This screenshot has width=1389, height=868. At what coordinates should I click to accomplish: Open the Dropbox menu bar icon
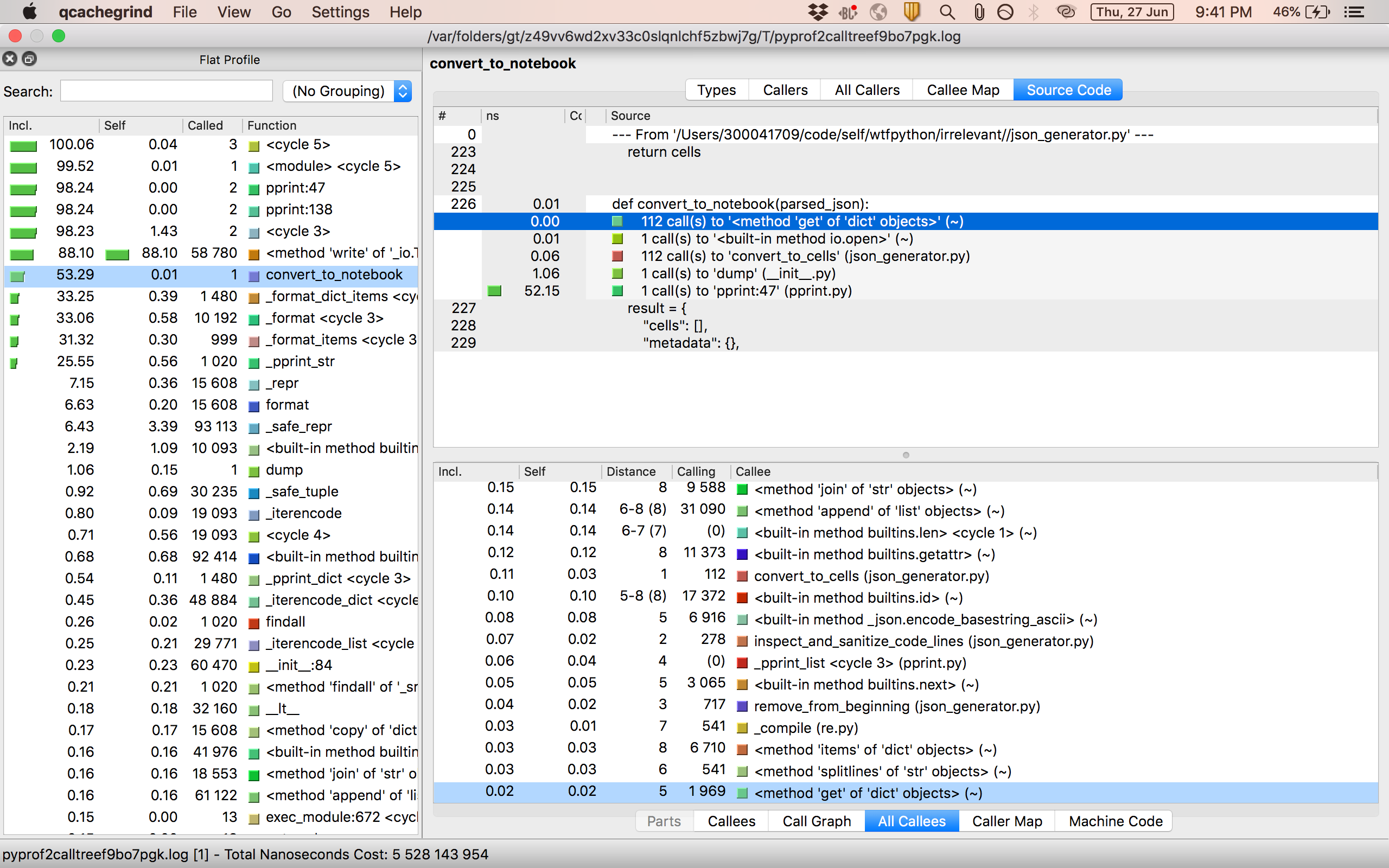point(817,12)
